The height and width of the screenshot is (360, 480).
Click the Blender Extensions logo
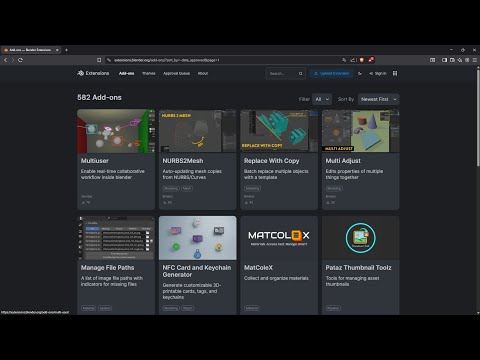click(93, 73)
